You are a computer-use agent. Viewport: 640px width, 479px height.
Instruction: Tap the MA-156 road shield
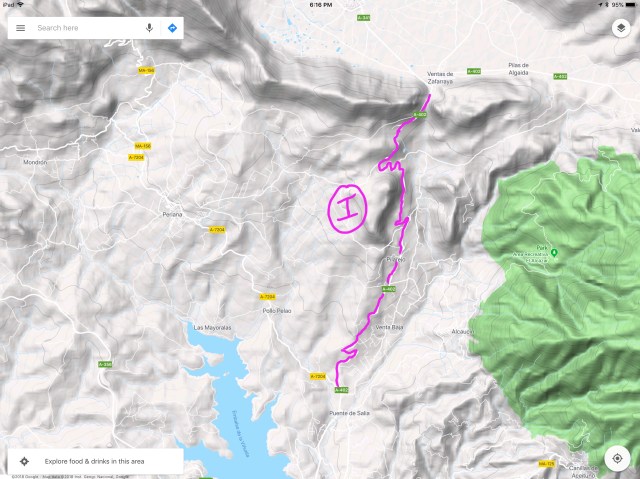(143, 146)
